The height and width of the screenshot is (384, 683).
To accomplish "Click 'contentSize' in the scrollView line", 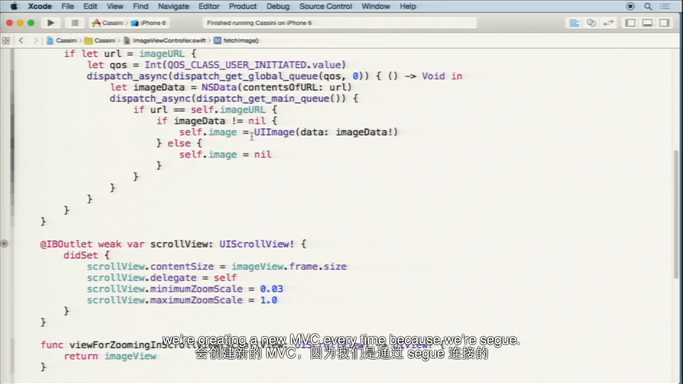I will pyautogui.click(x=182, y=266).
